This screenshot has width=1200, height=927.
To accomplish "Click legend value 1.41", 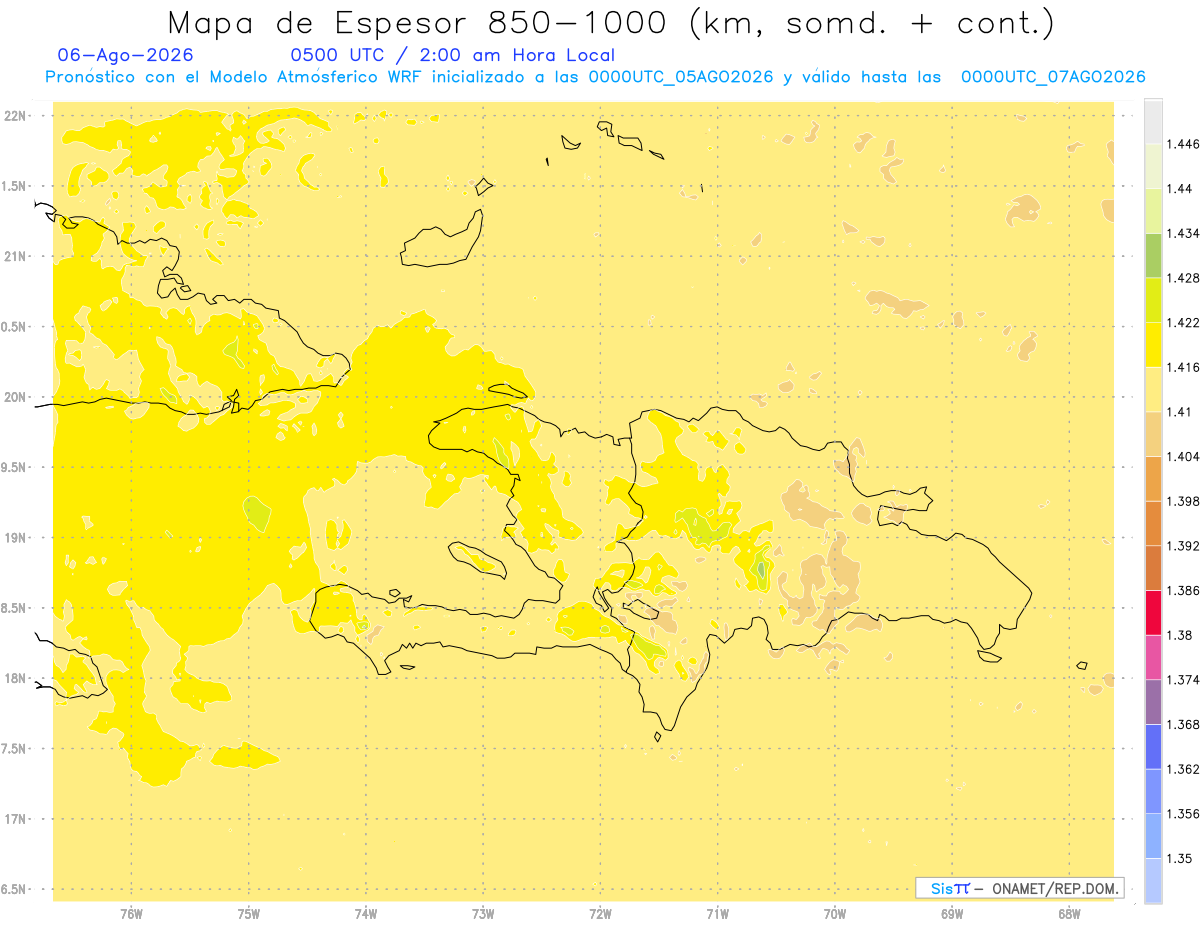I will 1179,412.
